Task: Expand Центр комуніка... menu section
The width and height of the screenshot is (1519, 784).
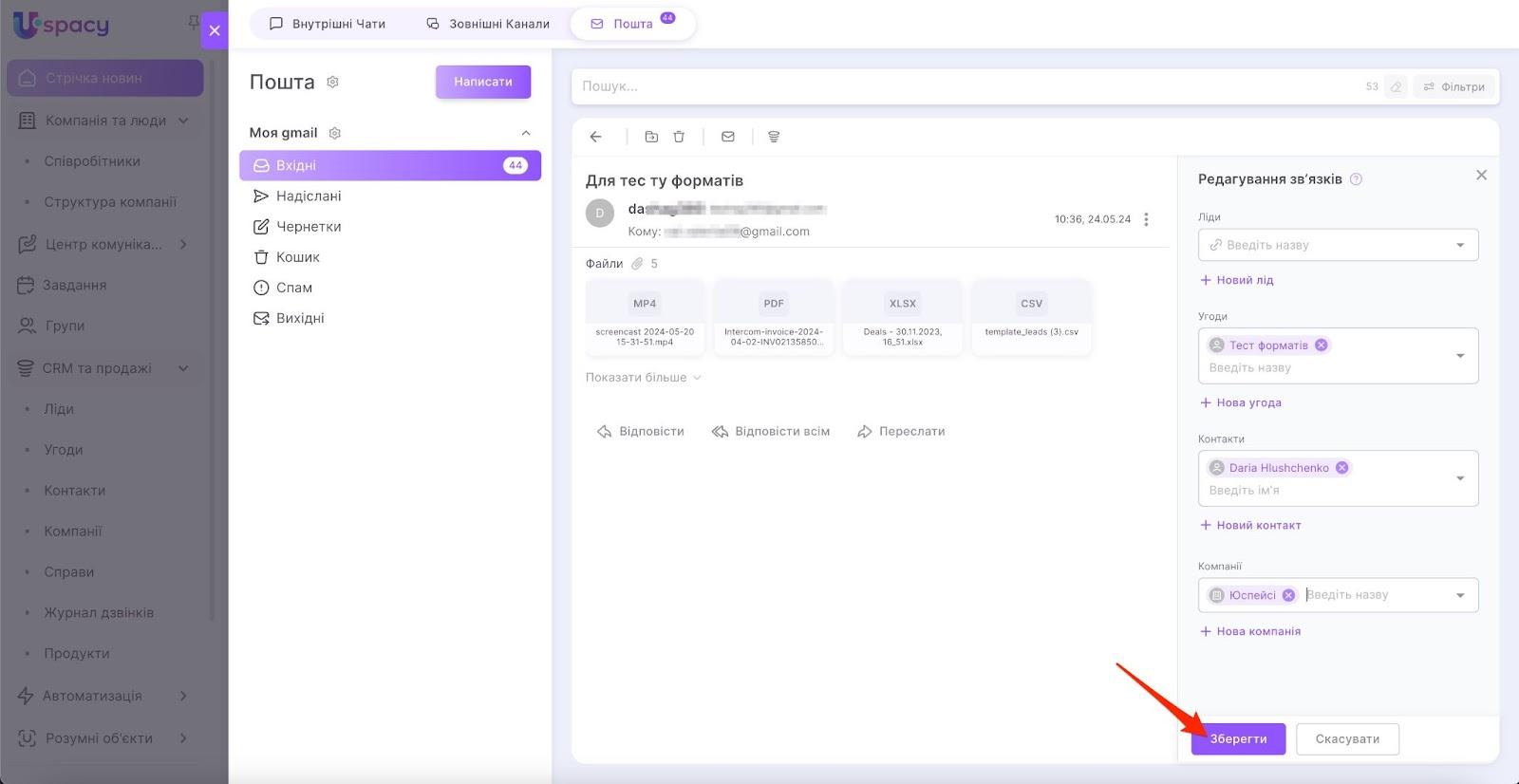Action: pyautogui.click(x=183, y=245)
